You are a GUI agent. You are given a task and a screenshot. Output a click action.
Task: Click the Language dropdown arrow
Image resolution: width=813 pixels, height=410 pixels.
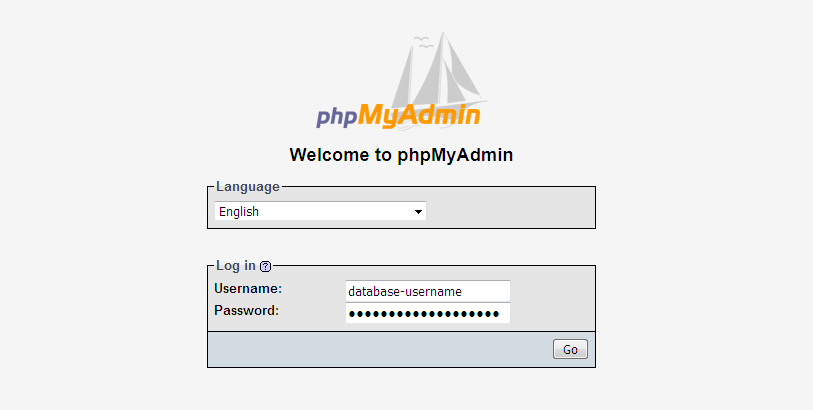point(418,212)
